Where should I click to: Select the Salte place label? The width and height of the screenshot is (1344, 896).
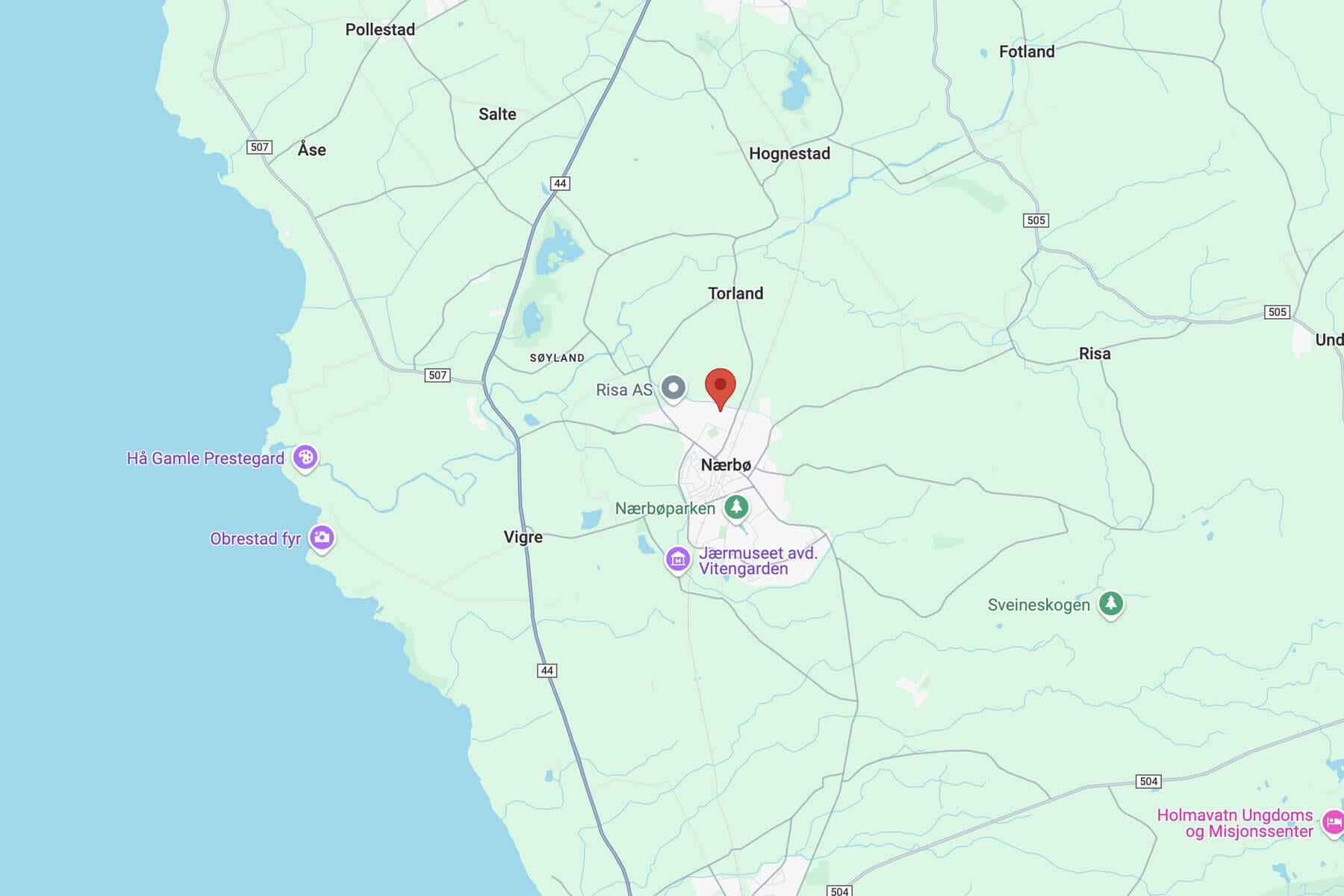coord(497,114)
